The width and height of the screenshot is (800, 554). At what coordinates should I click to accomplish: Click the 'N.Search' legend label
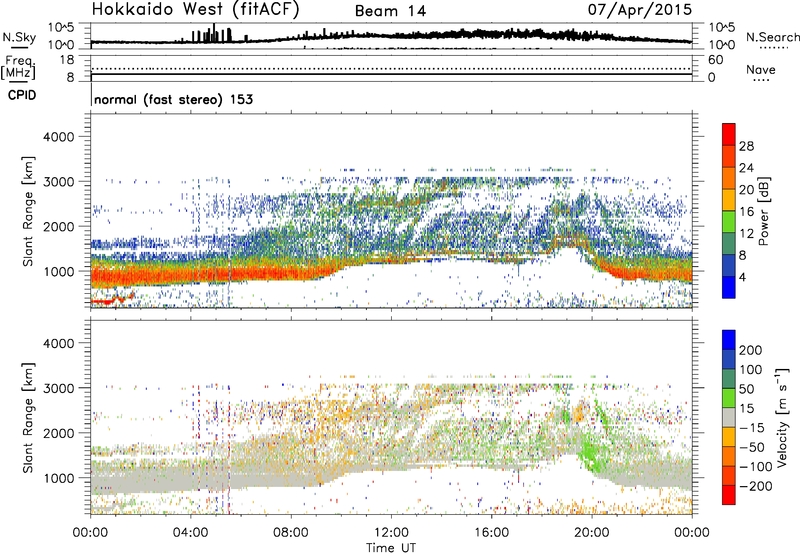pyautogui.click(x=772, y=37)
